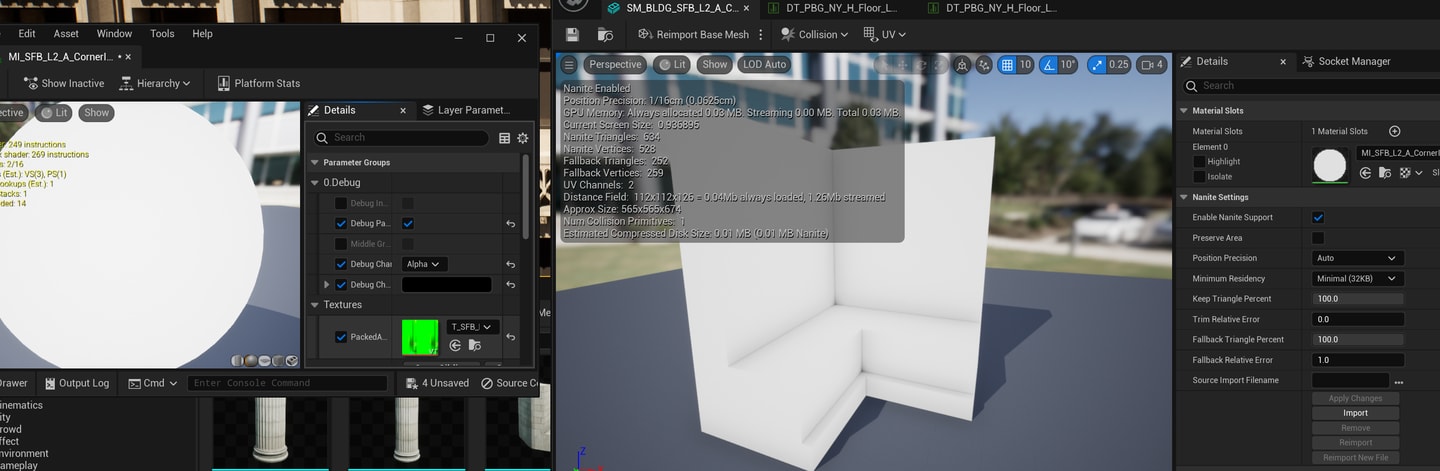Switch to the Socket Manager tab
Viewport: 1440px width, 471px height.
point(1353,61)
